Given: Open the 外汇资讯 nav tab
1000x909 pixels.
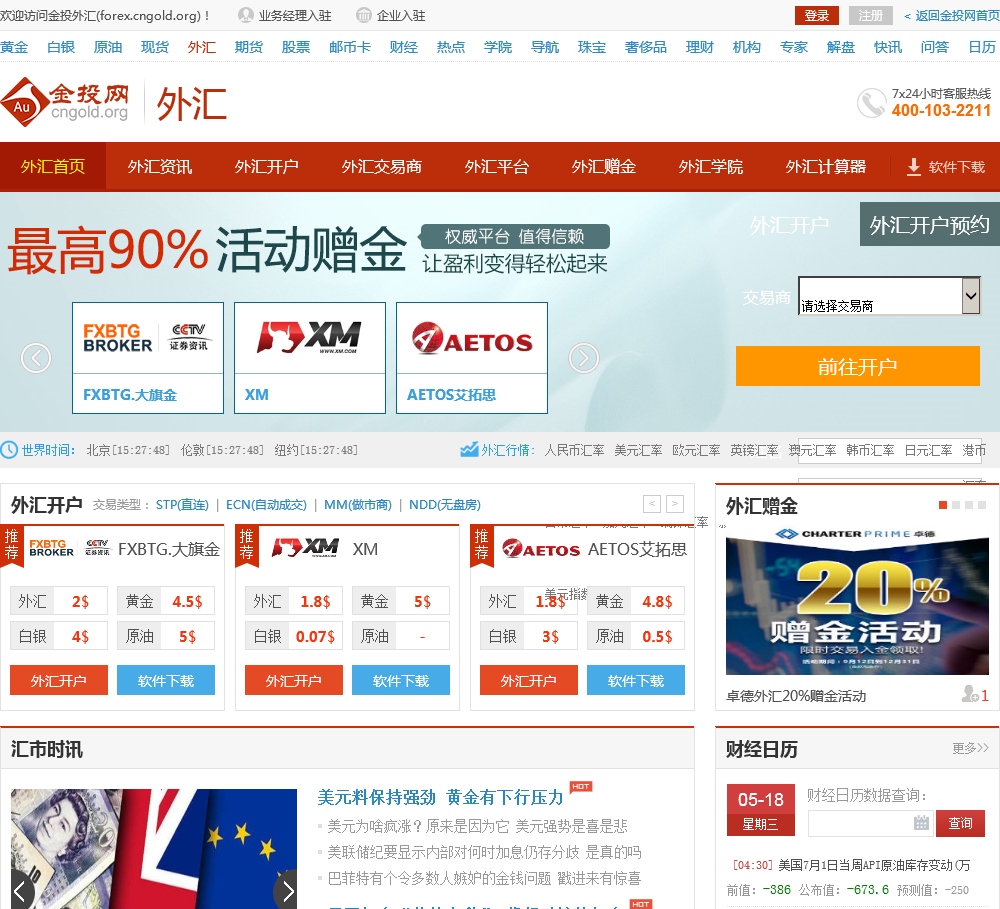Looking at the screenshot, I should pos(159,166).
